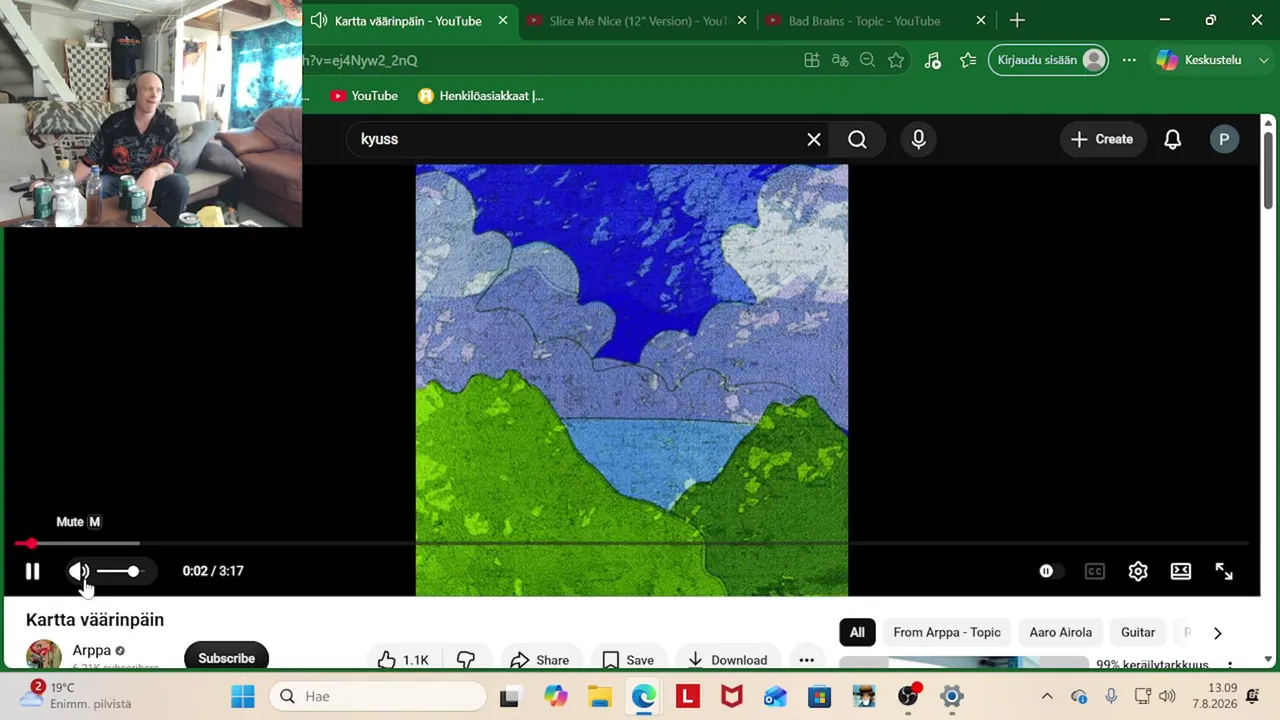Close the Kartta väärinpäin tab

coord(503,21)
